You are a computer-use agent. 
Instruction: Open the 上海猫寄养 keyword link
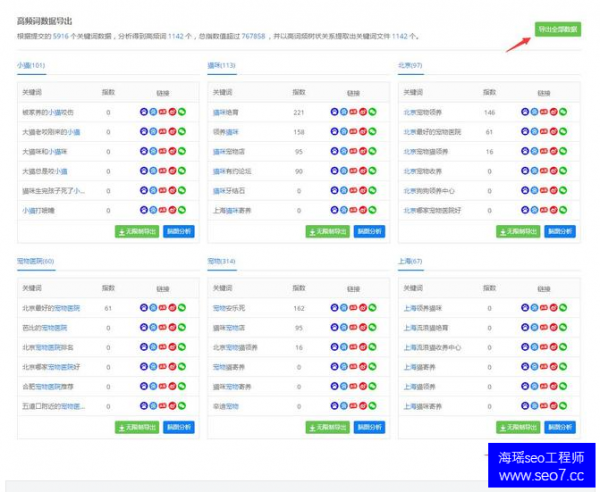click(419, 367)
